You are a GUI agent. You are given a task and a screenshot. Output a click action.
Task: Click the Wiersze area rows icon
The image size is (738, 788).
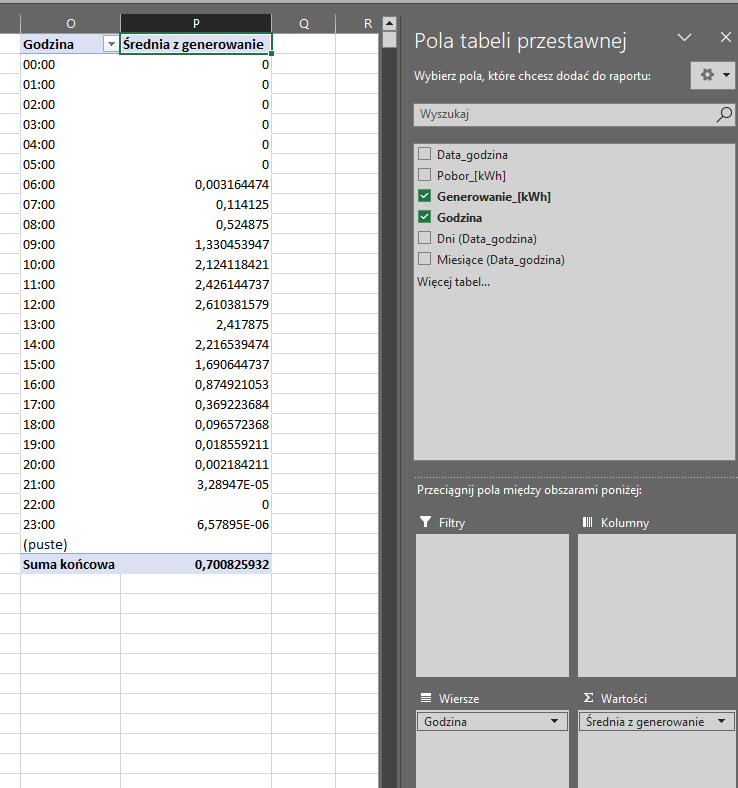[426, 698]
